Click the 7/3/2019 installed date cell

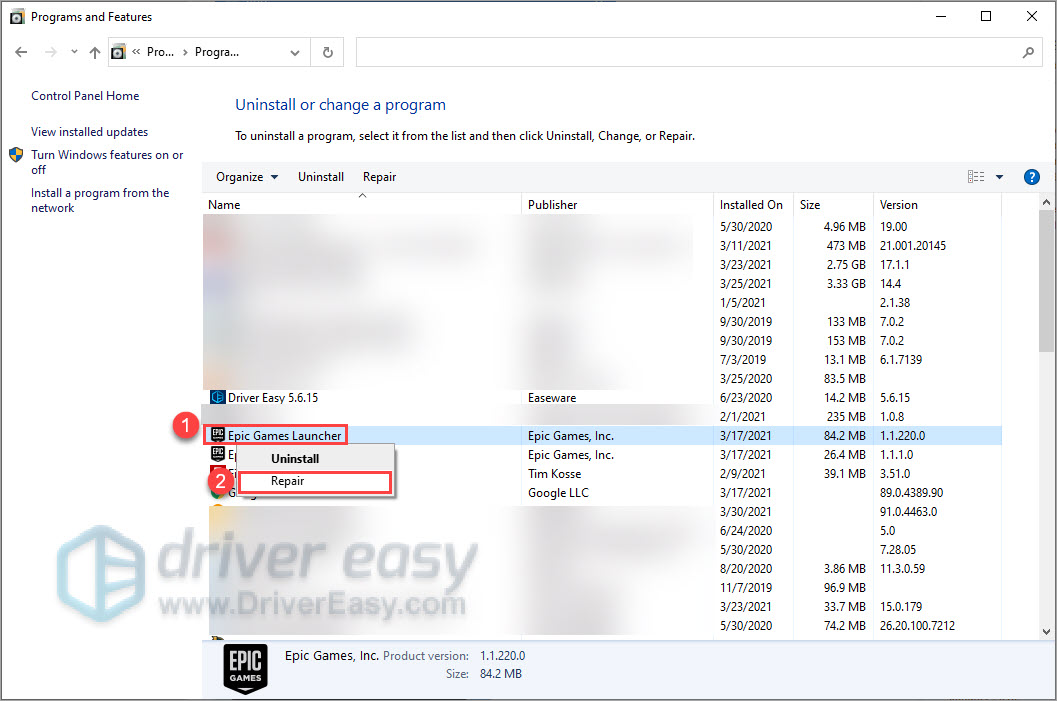[743, 360]
